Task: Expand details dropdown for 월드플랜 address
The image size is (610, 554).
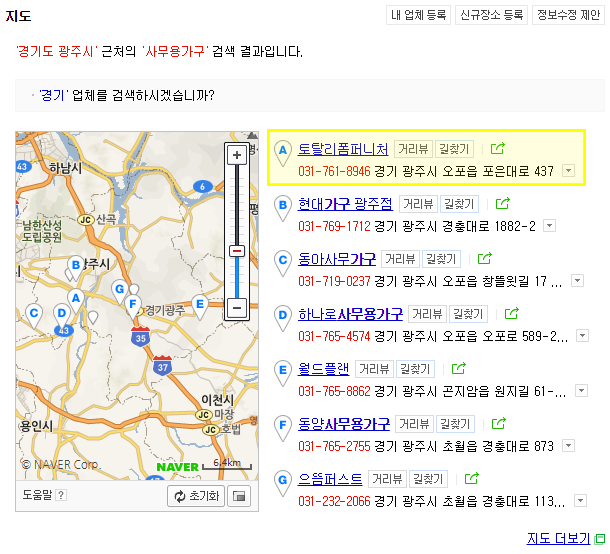Action: point(581,391)
